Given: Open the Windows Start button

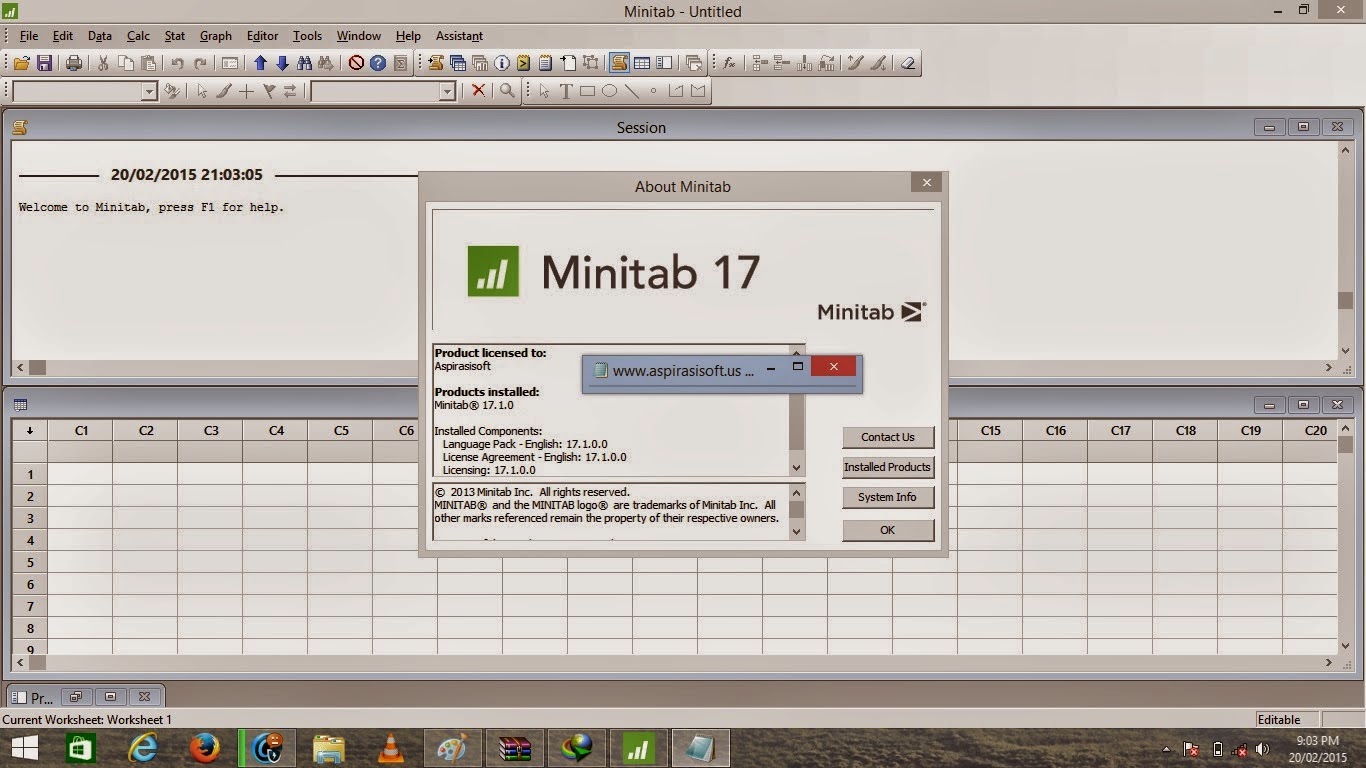Looking at the screenshot, I should point(25,747).
